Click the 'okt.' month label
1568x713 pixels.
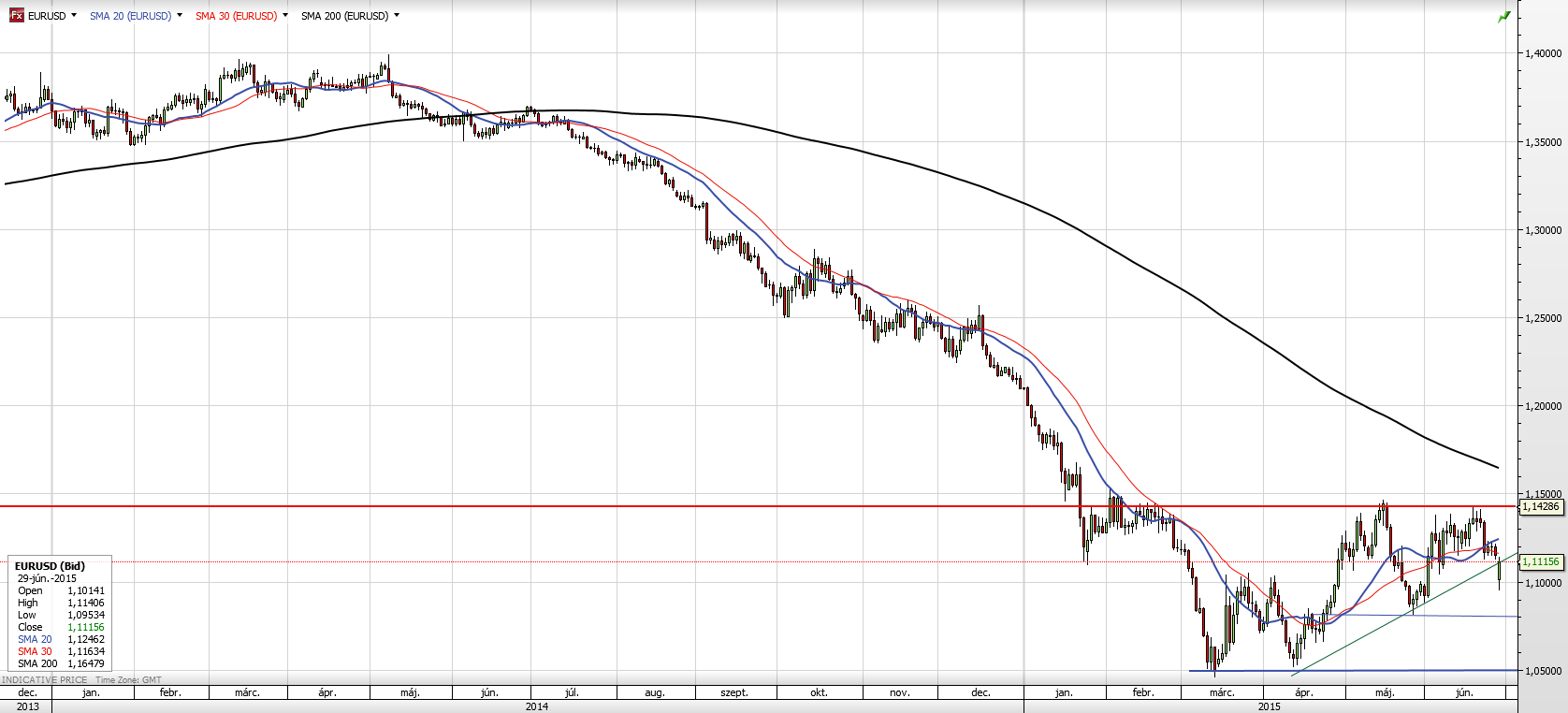pyautogui.click(x=819, y=692)
